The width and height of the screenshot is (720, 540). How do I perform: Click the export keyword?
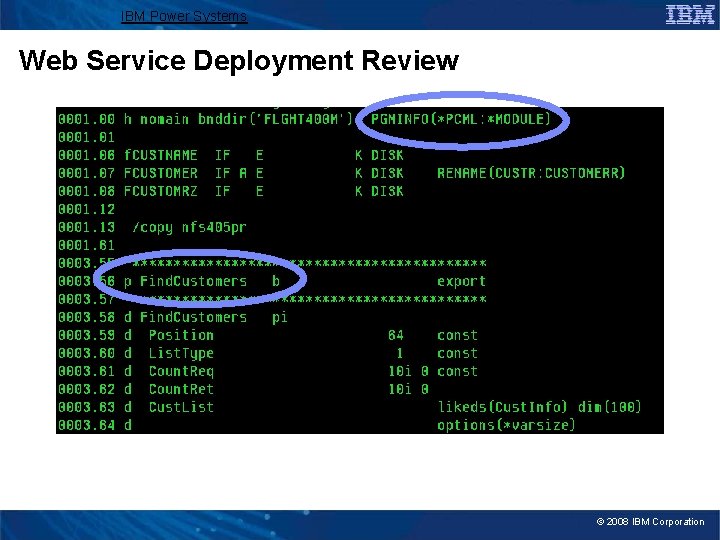[x=461, y=281]
